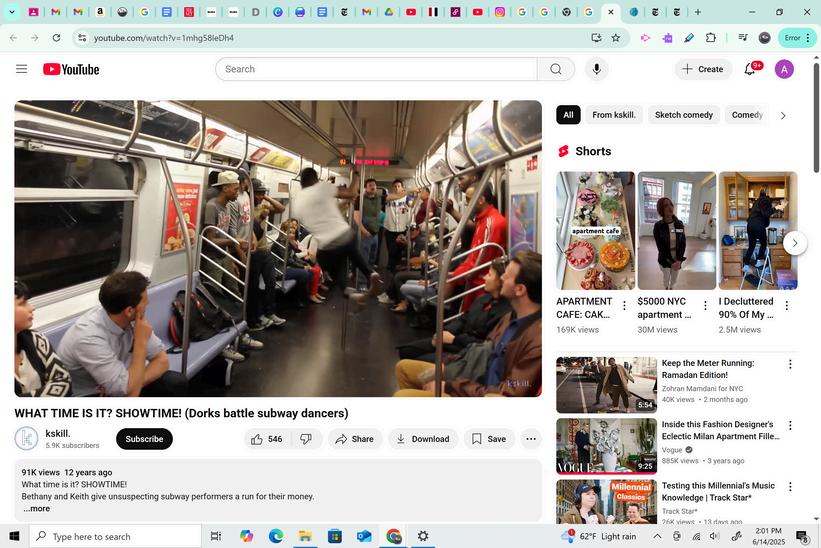Open kskill. channel name link
The image size is (821, 548).
pyautogui.click(x=58, y=433)
